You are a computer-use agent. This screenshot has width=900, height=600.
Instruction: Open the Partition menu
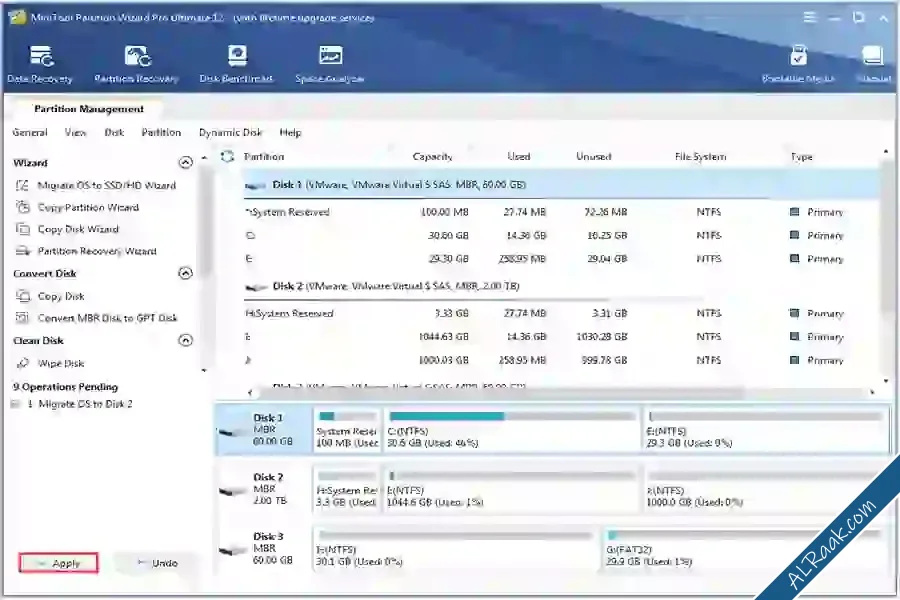coord(161,132)
